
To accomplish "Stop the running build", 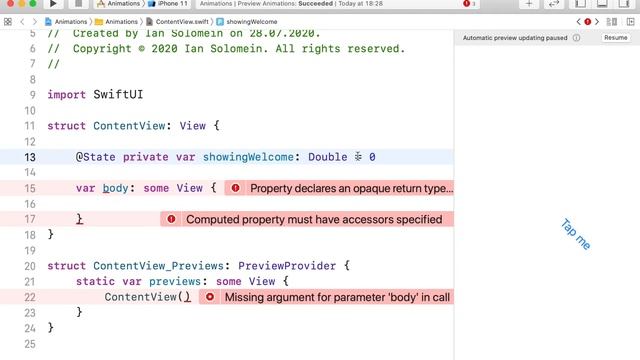I will [x=78, y=4].
